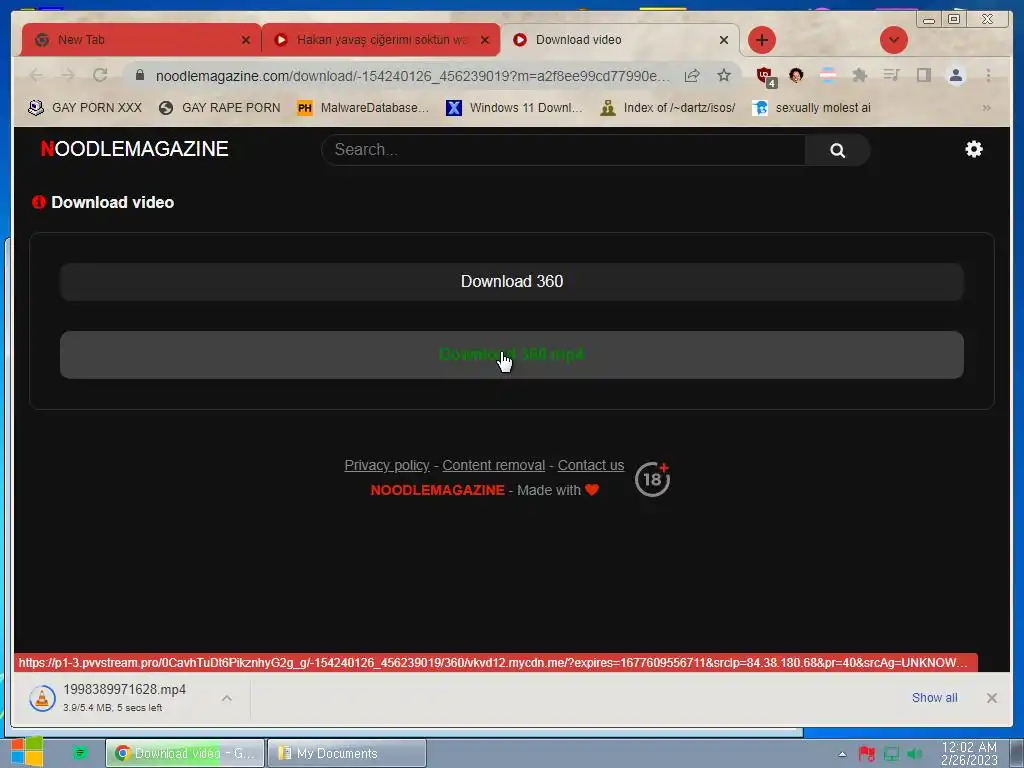This screenshot has width=1024, height=768.
Task: Open the Windows Start button
Action: 27,752
